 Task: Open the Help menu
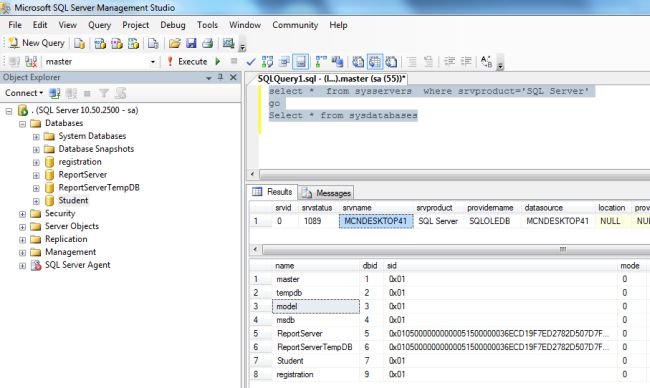(x=338, y=25)
